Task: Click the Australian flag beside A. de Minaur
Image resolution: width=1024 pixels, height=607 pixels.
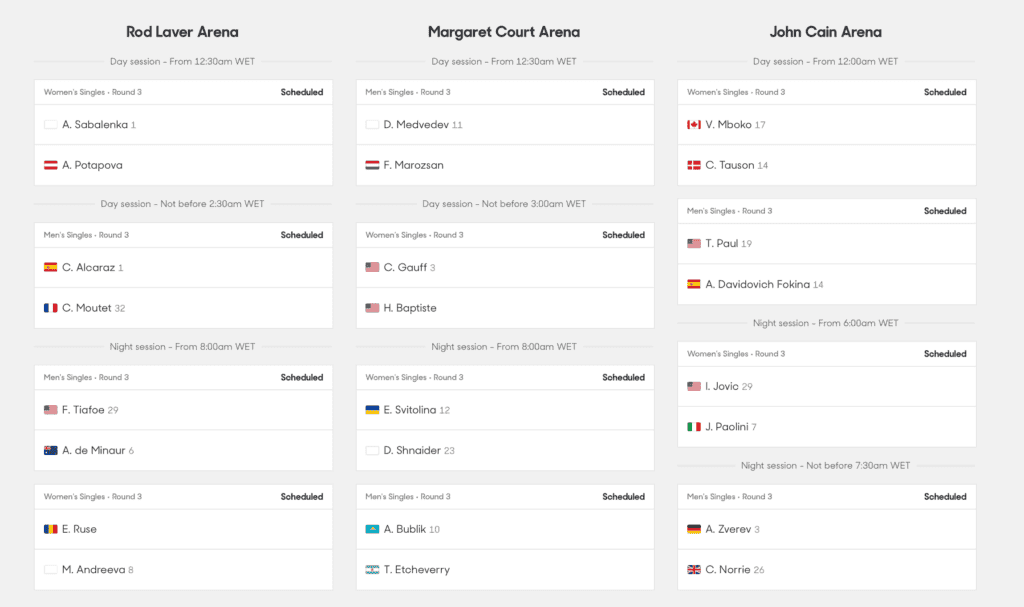Action: [x=51, y=451]
